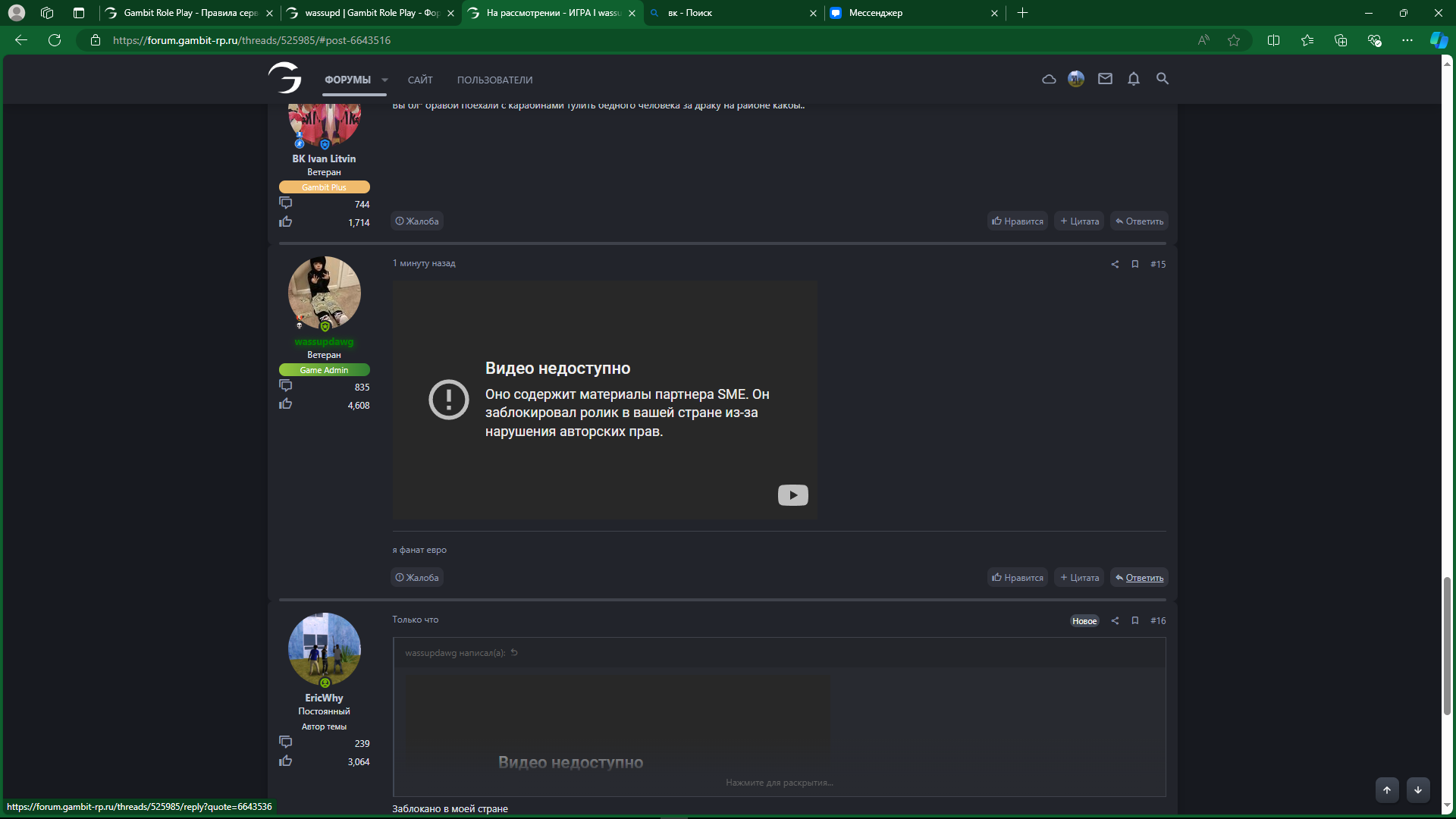Click Ответить on wassupdawg's post

[1139, 578]
